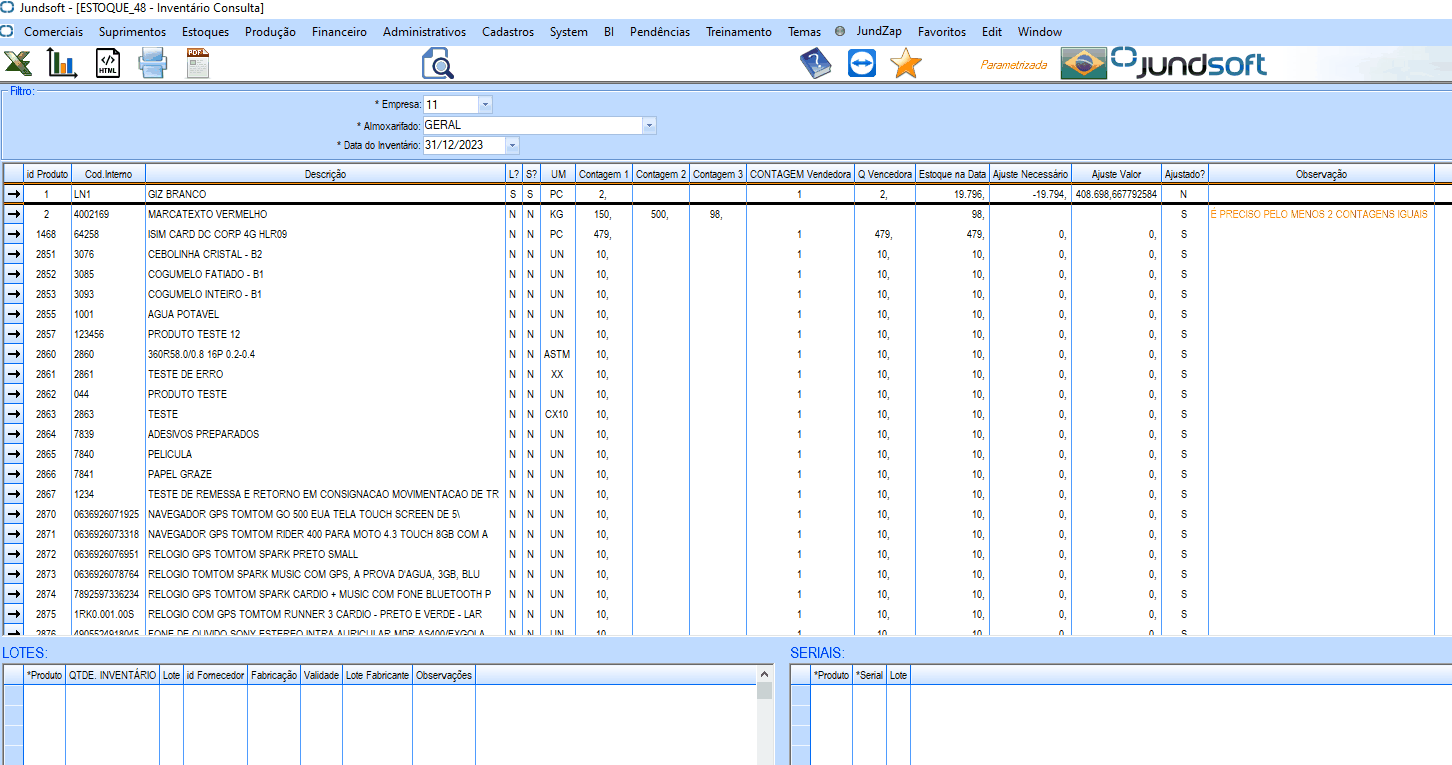This screenshot has width=1452, height=765.
Task: Open the Suprimentos menu
Action: pyautogui.click(x=132, y=31)
